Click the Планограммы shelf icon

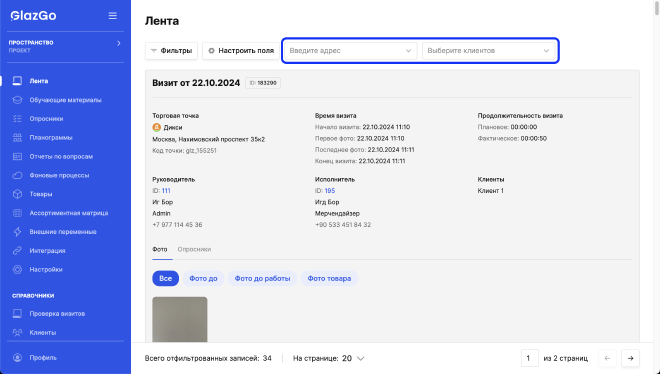coord(17,138)
